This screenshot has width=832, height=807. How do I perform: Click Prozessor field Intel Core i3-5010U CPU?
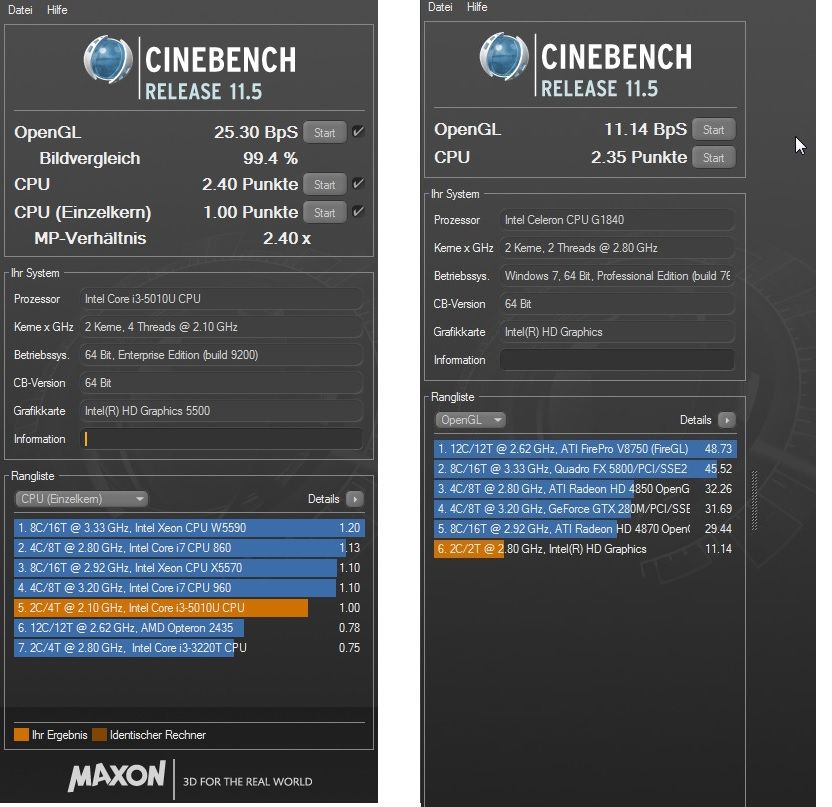(x=222, y=299)
